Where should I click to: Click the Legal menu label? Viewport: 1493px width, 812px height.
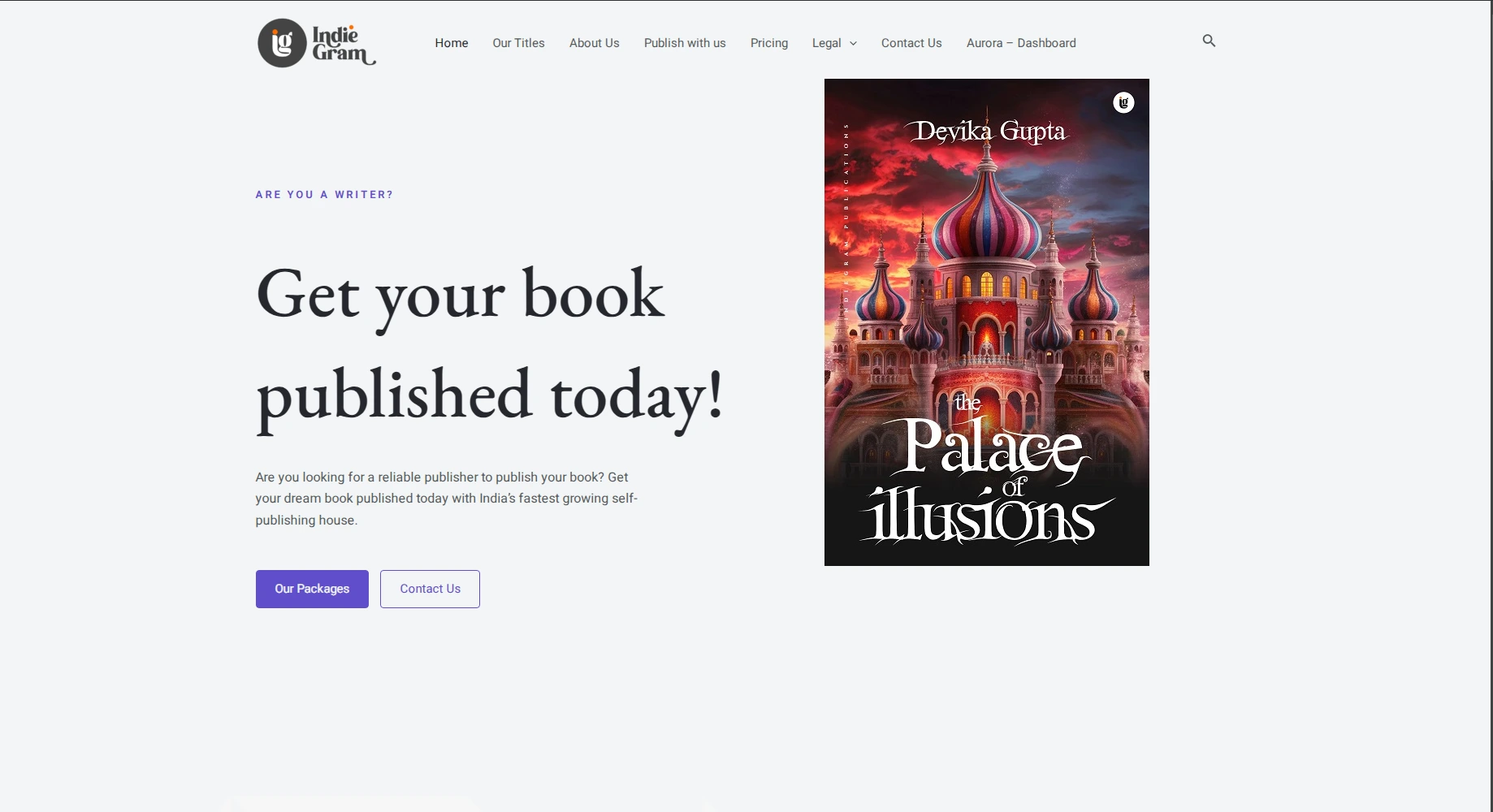click(x=826, y=43)
